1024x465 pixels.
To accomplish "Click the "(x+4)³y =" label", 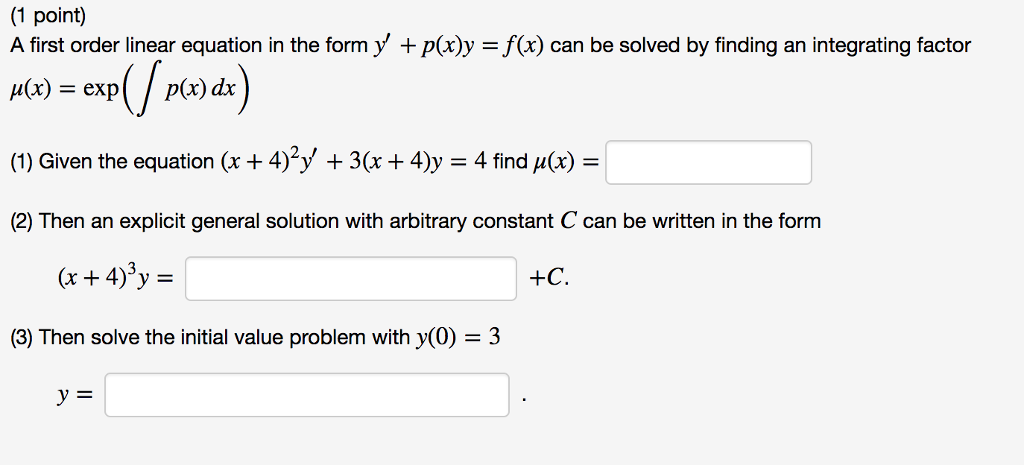I will [116, 278].
